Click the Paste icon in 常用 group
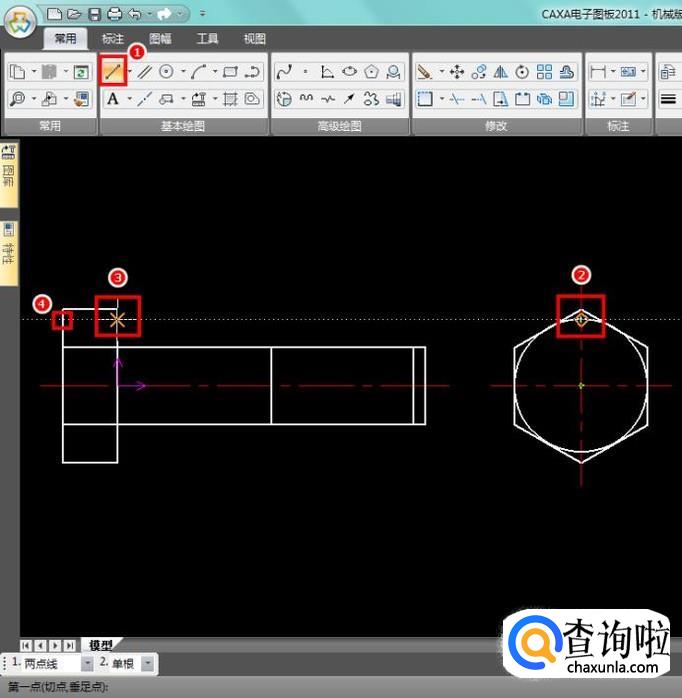 (49, 72)
